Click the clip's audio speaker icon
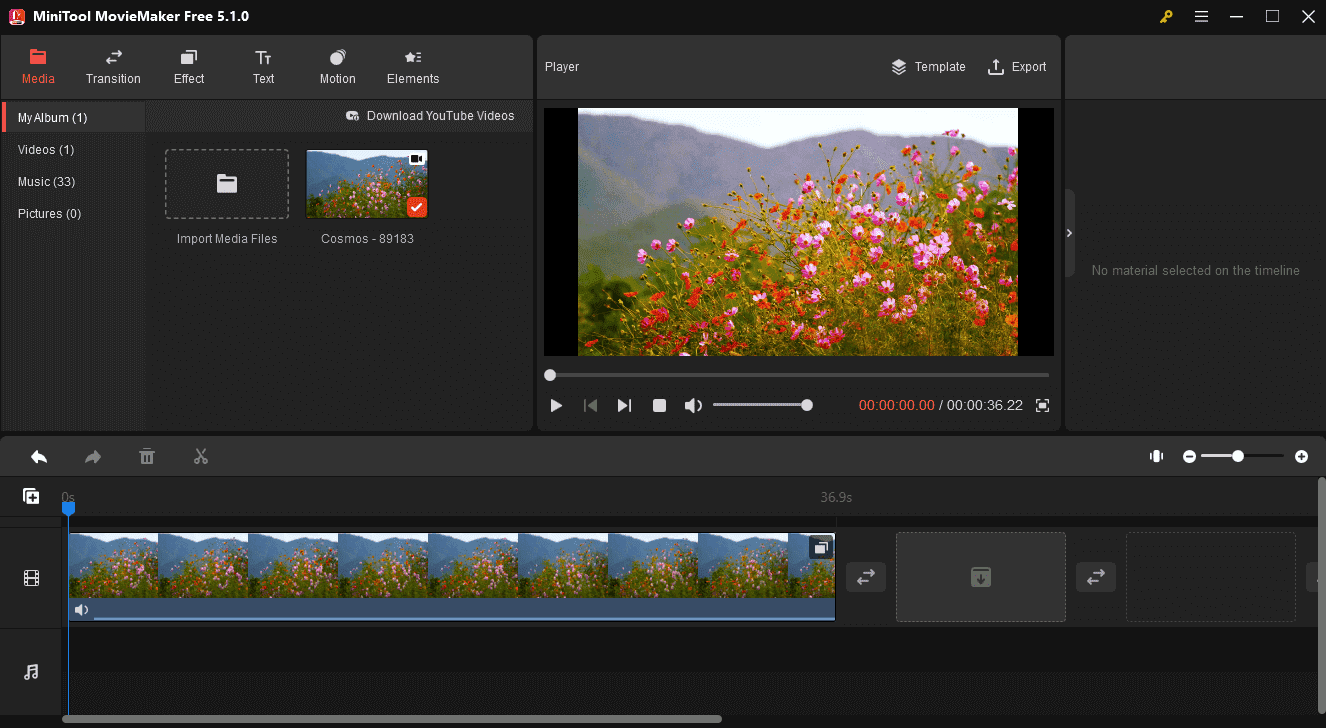This screenshot has height=728, width=1326. coord(81,610)
